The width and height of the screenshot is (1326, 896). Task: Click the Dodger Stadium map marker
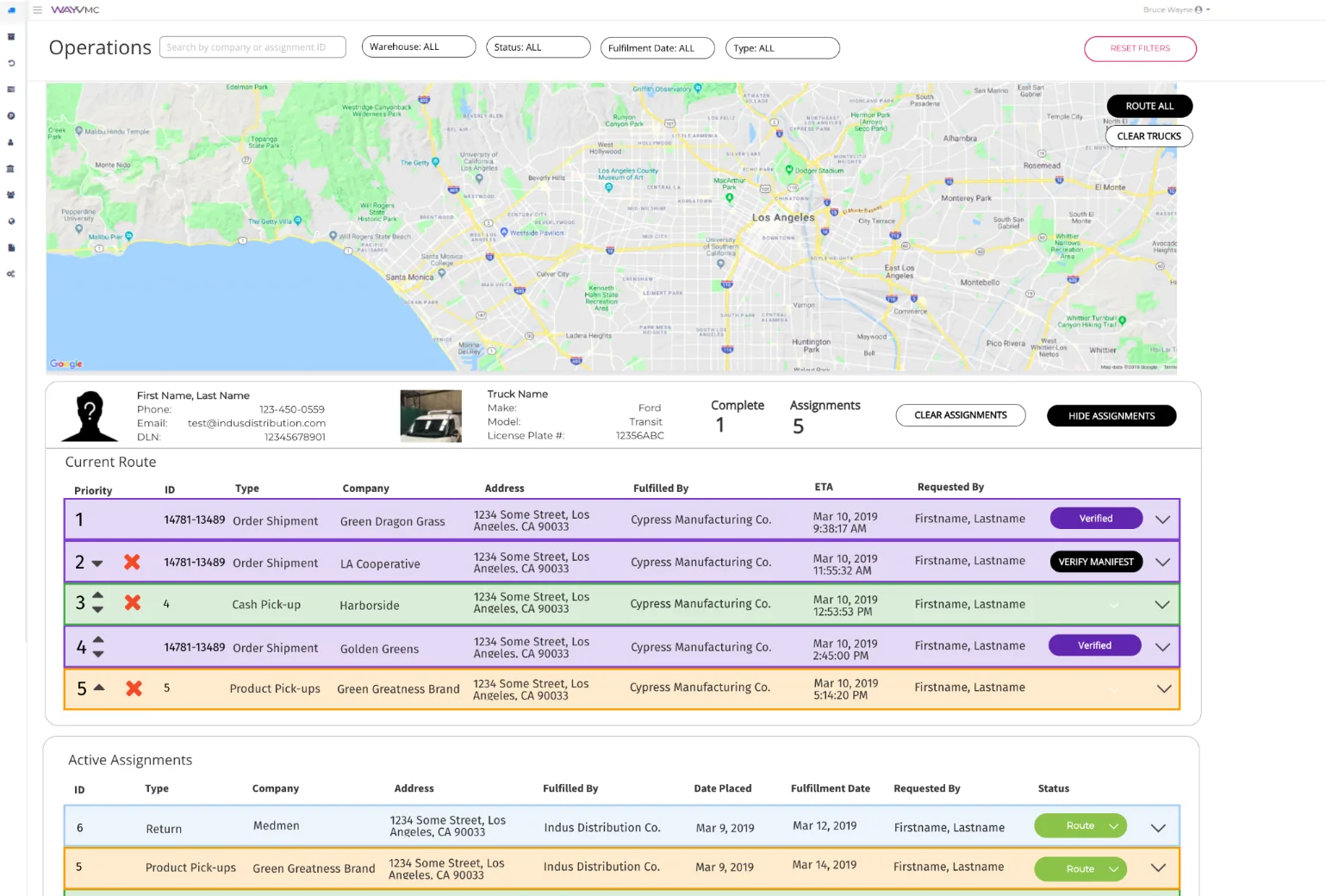pos(788,170)
